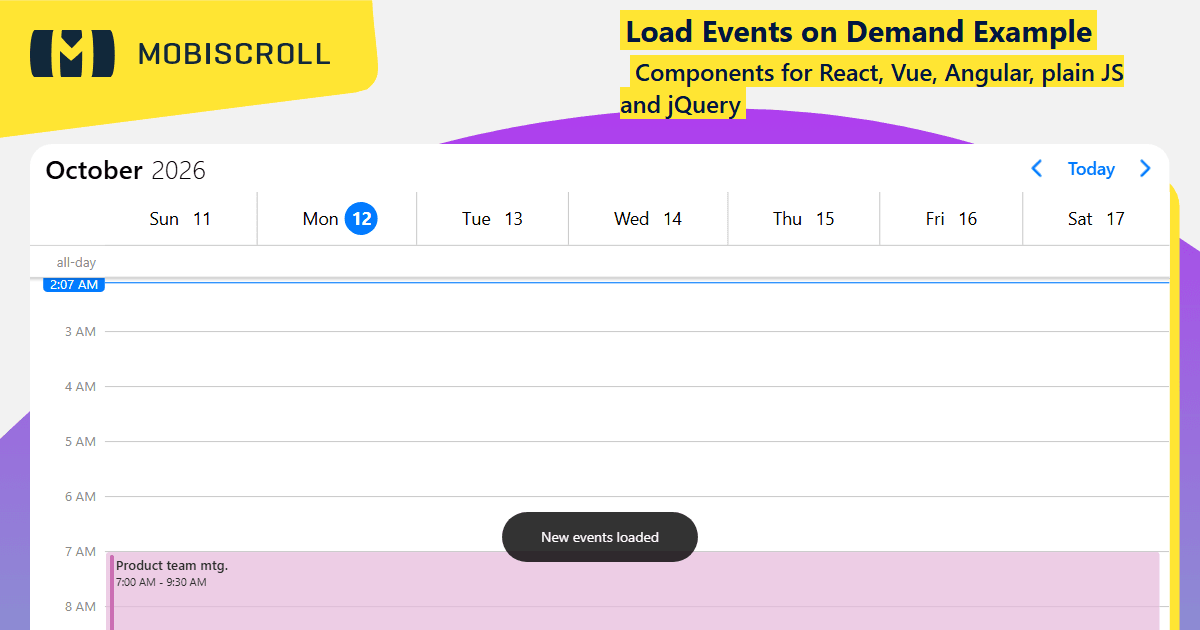This screenshot has width=1200, height=630.
Task: Click the 4 AM time label
Action: (80, 386)
